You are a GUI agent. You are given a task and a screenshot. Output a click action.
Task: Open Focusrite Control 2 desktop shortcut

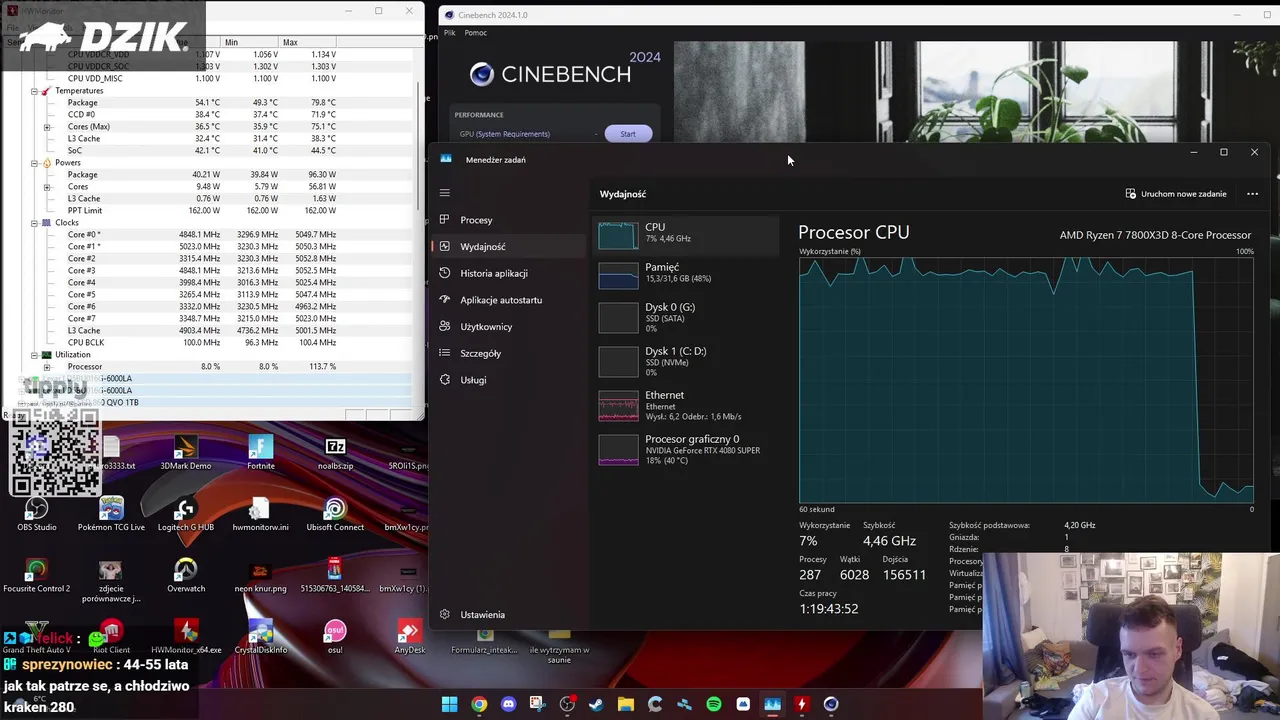coord(37,575)
